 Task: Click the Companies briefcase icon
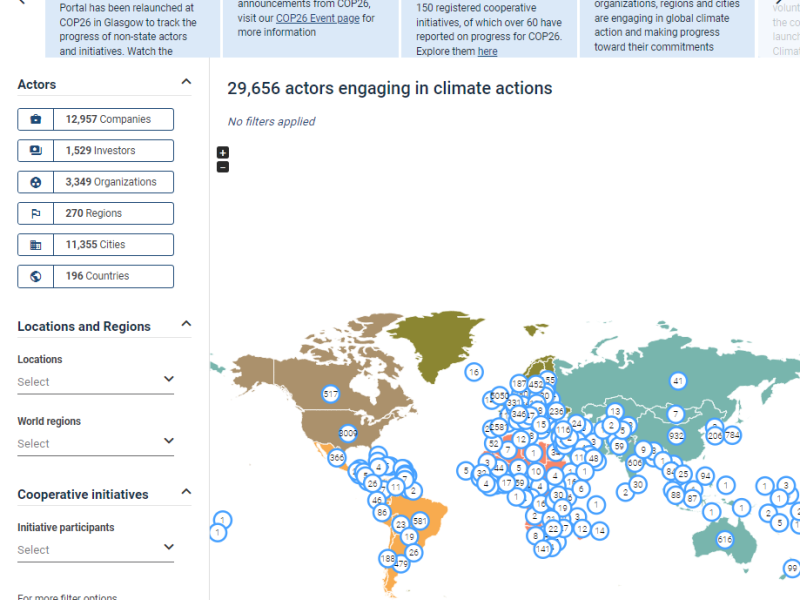[36, 120]
